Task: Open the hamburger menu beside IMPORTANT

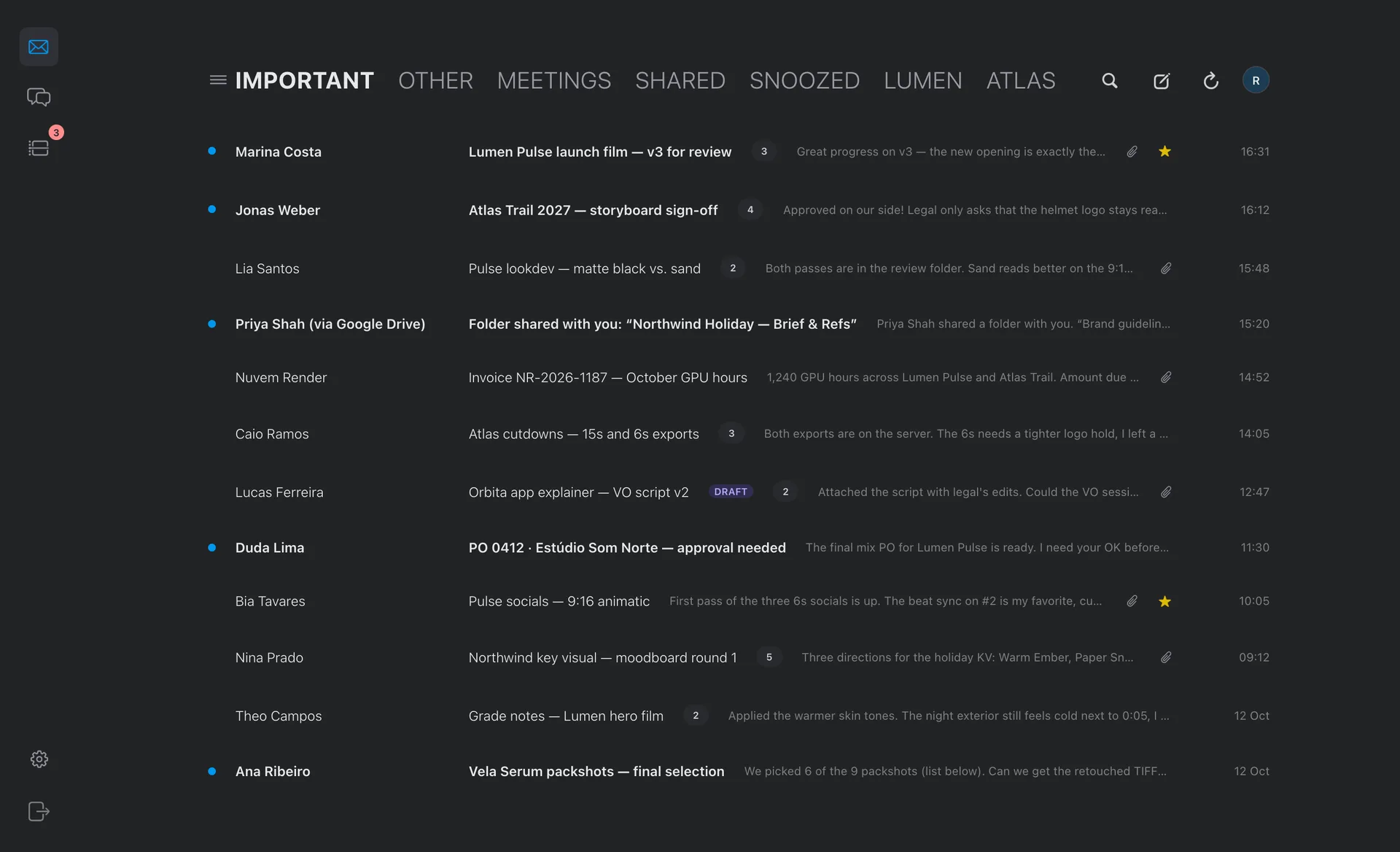Action: click(218, 80)
